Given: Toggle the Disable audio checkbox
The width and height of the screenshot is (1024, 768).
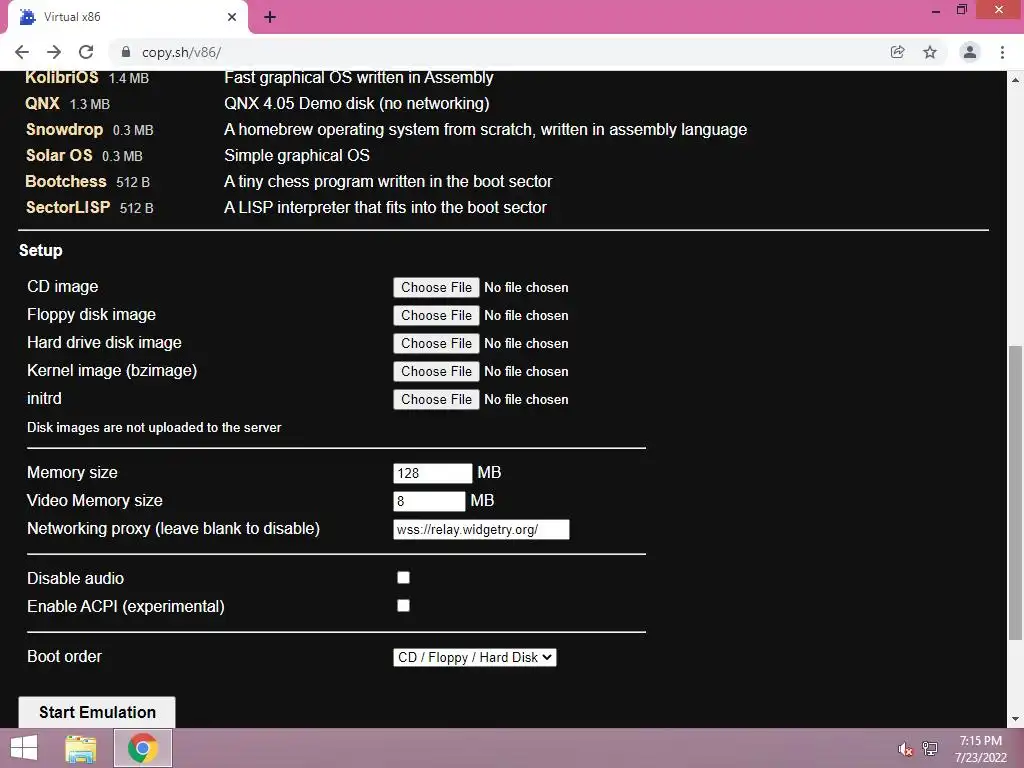Looking at the screenshot, I should [404, 577].
